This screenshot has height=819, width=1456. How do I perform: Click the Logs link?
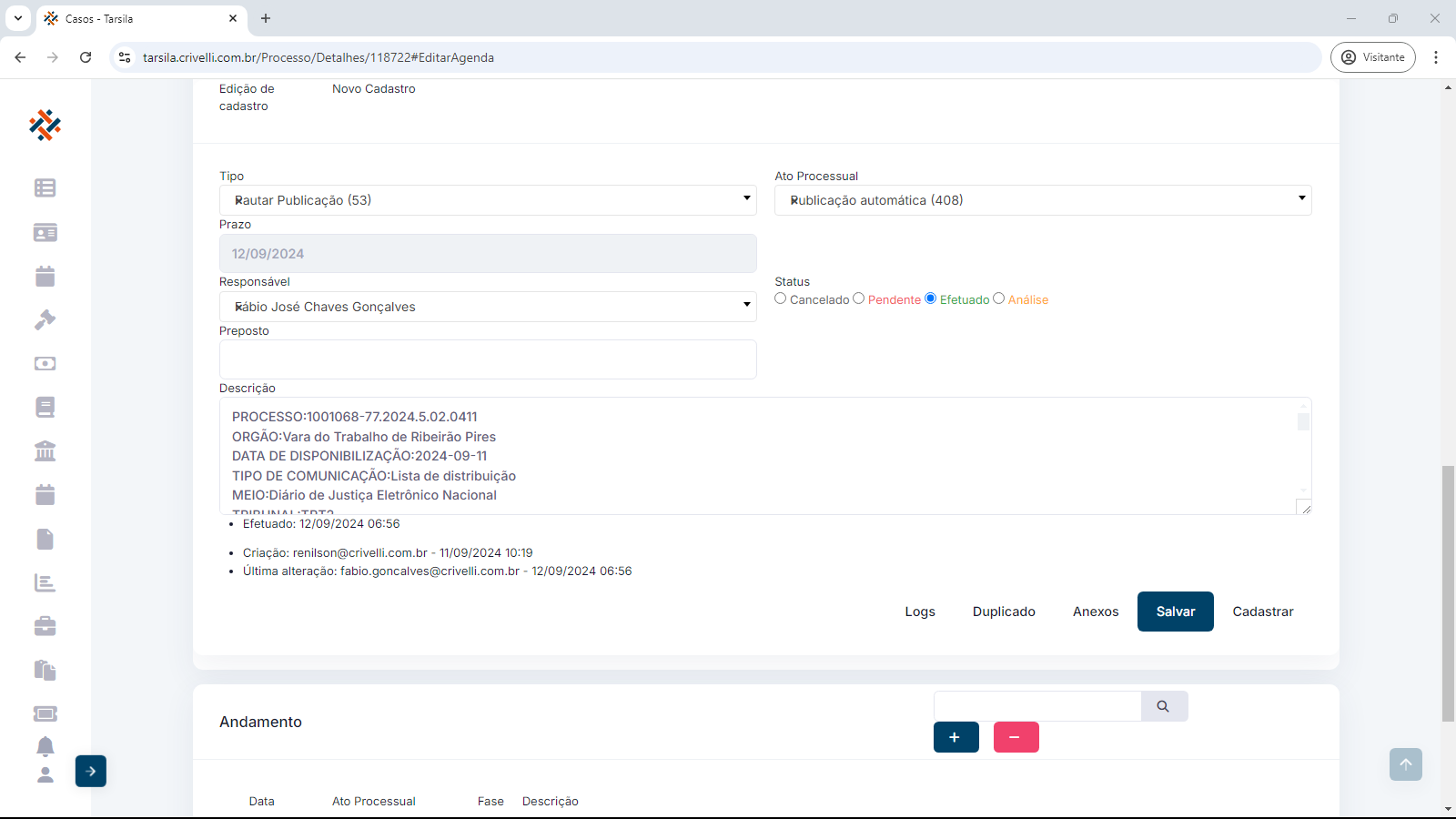(x=920, y=612)
